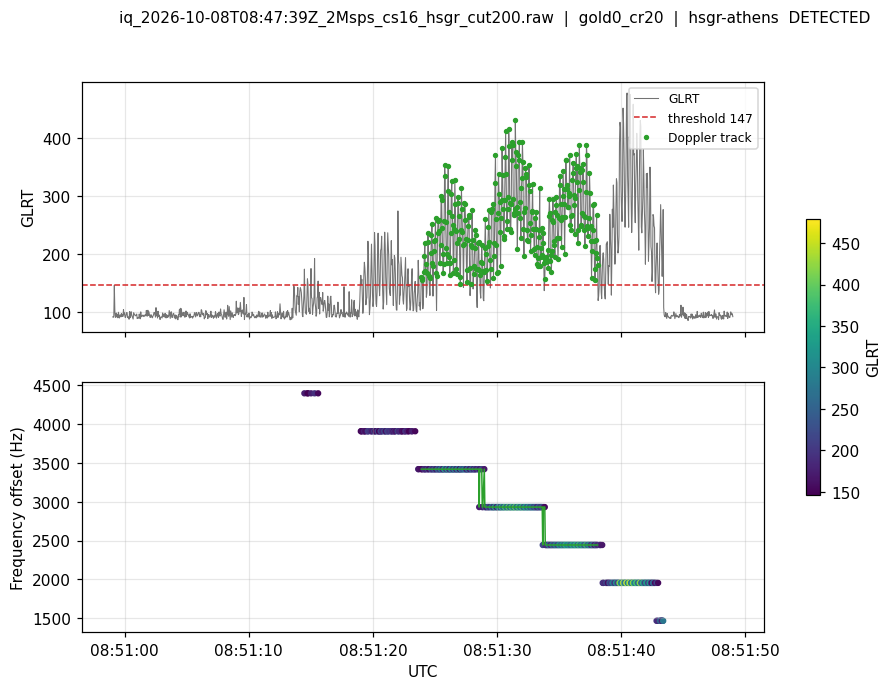The width and height of the screenshot is (892, 690).
Task: Click the "DETECTED" status text
Action: click(x=829, y=18)
